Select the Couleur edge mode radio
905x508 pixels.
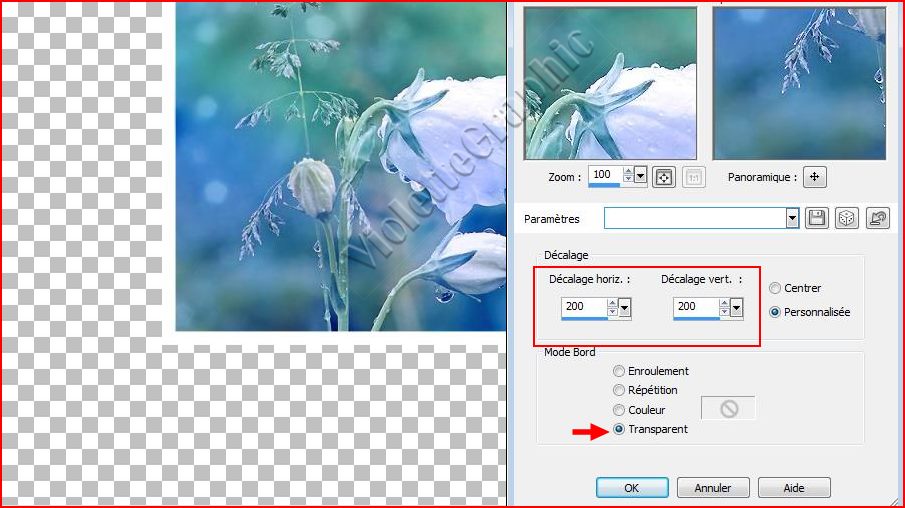tap(619, 410)
